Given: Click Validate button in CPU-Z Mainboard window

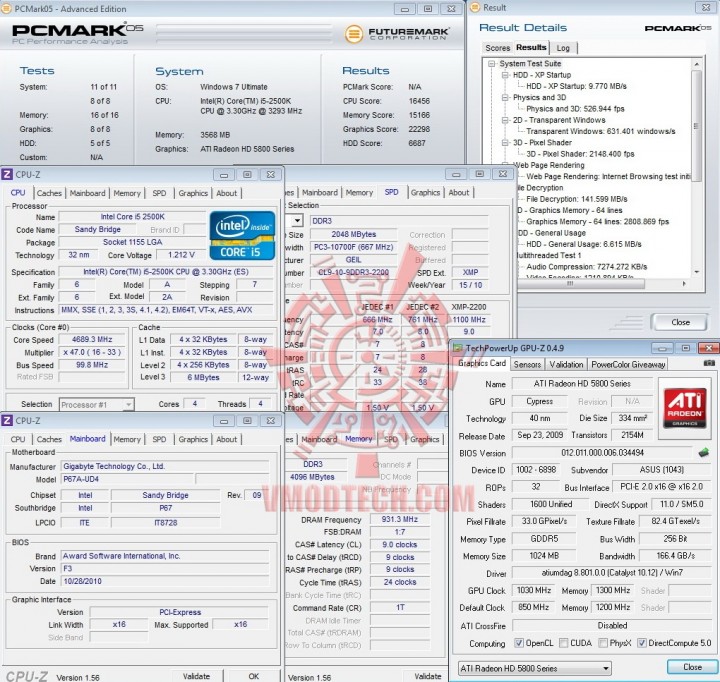Looking at the screenshot, I should pyautogui.click(x=197, y=676).
